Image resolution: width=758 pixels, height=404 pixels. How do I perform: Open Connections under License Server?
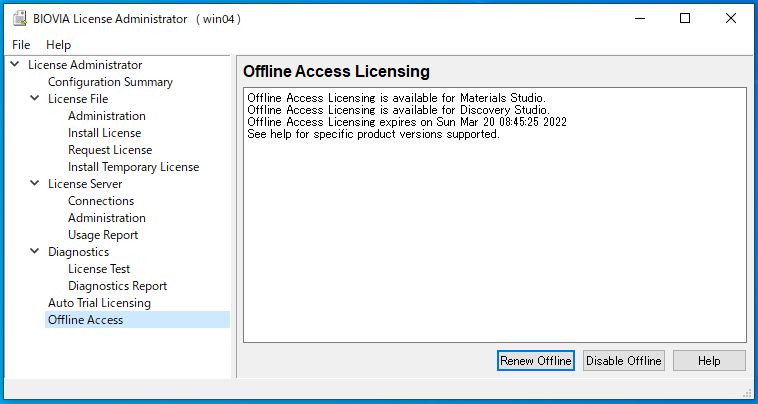point(101,201)
